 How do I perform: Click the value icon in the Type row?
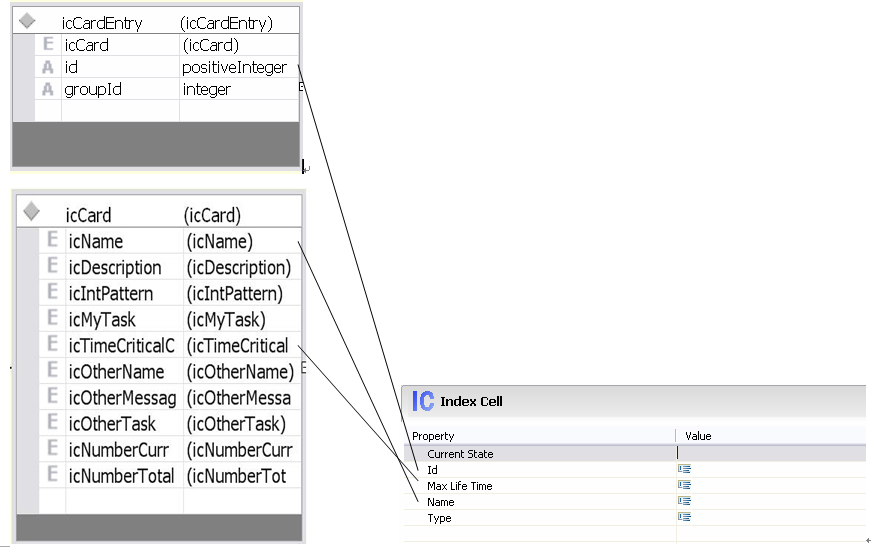pos(684,518)
